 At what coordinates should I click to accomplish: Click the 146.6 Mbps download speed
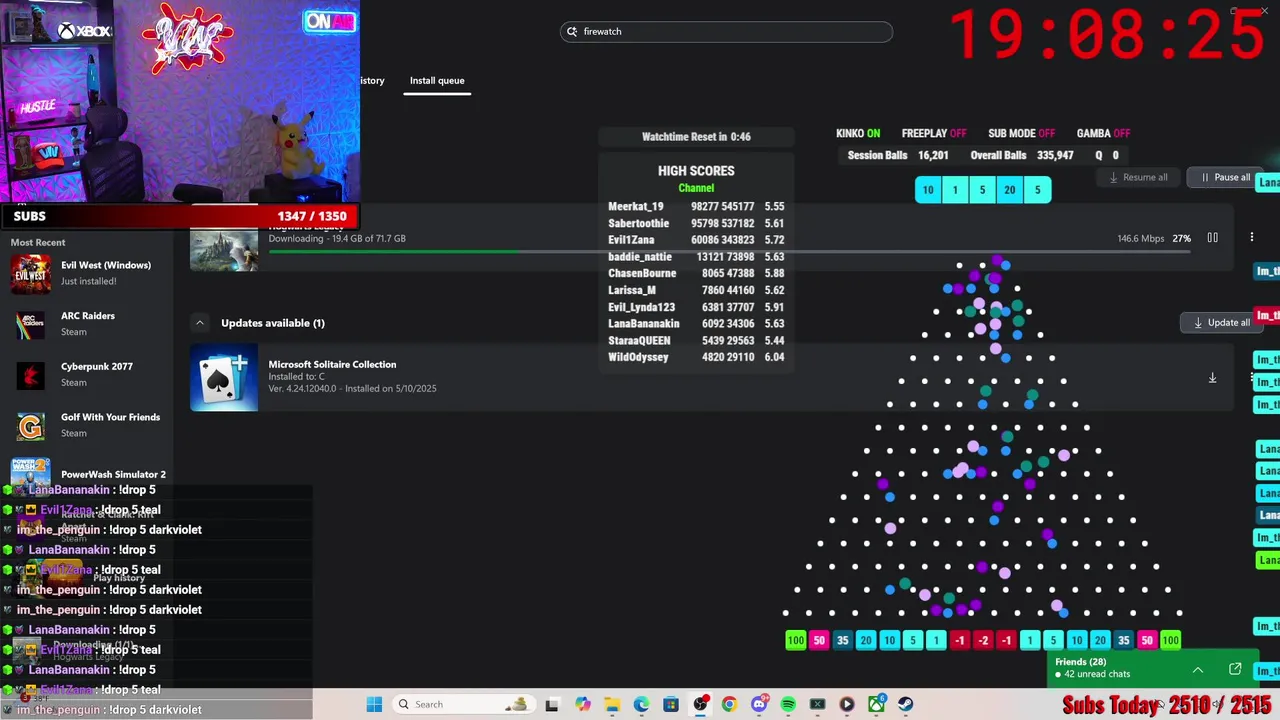tap(1140, 239)
